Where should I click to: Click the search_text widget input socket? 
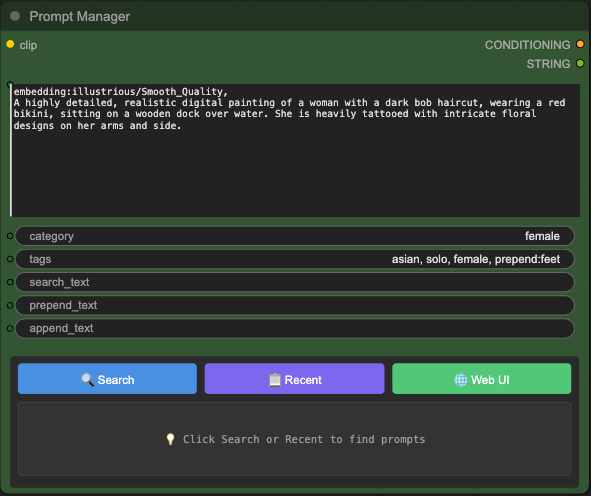click(10, 282)
